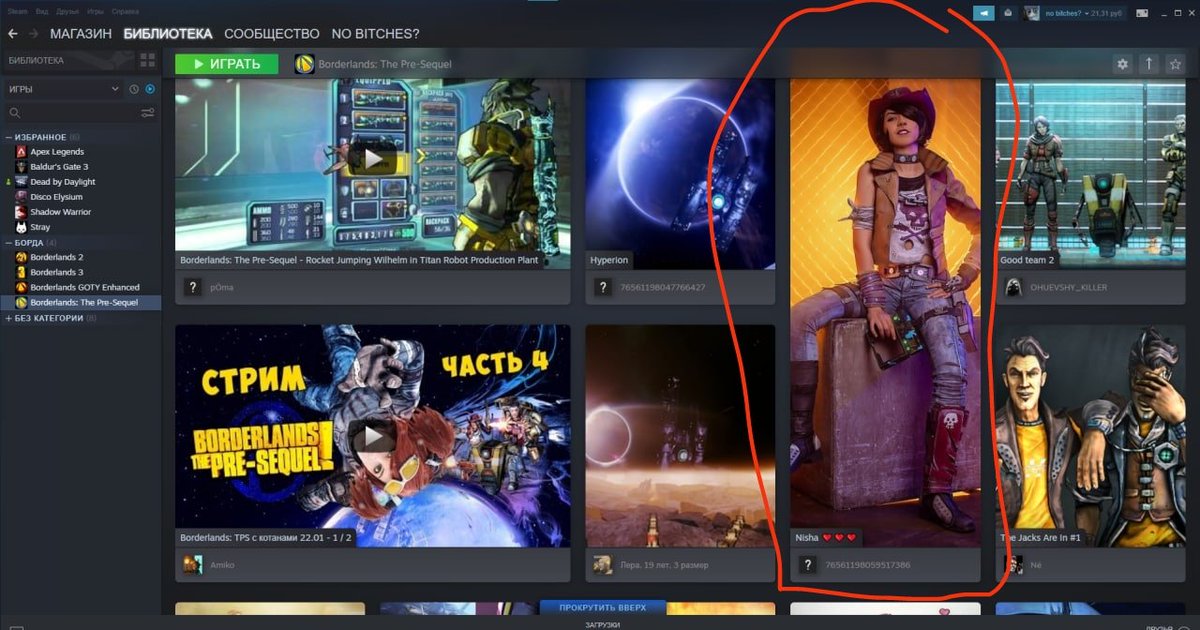Toggle the recent activity clock filter

click(134, 89)
